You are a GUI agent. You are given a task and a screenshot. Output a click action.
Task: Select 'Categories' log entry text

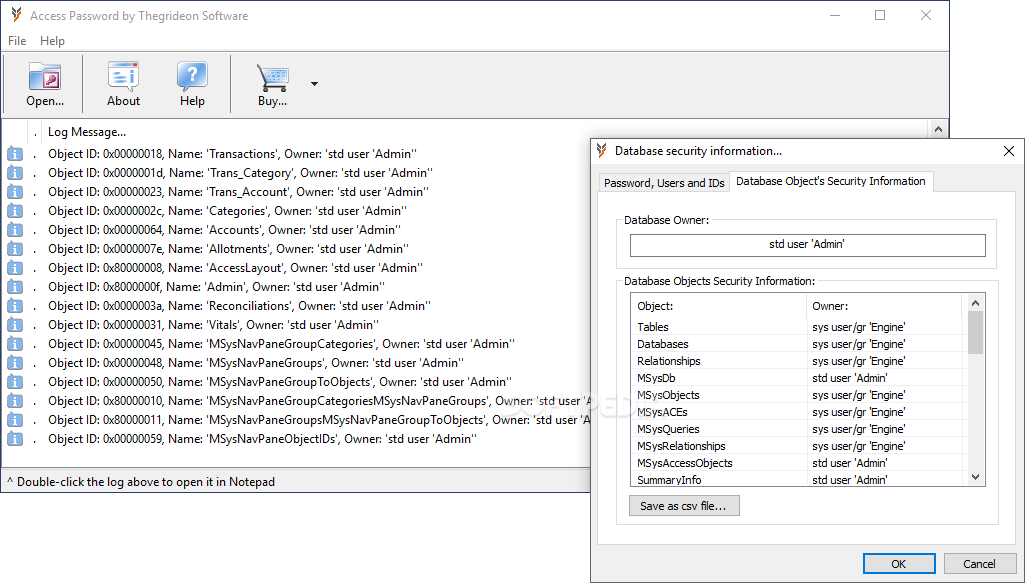[227, 211]
